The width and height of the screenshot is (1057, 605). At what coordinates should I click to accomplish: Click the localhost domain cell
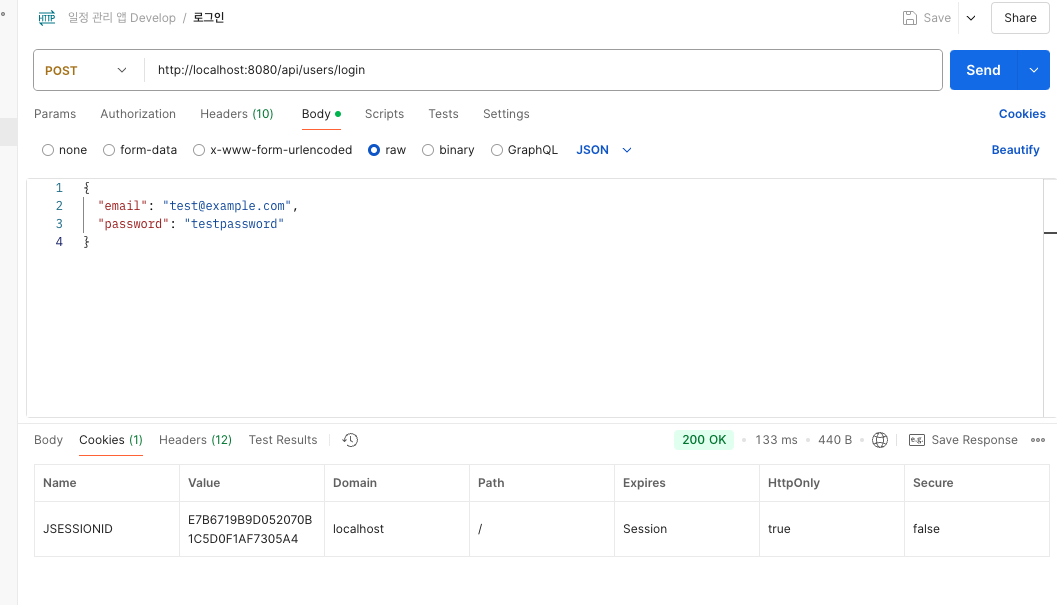tap(397, 529)
